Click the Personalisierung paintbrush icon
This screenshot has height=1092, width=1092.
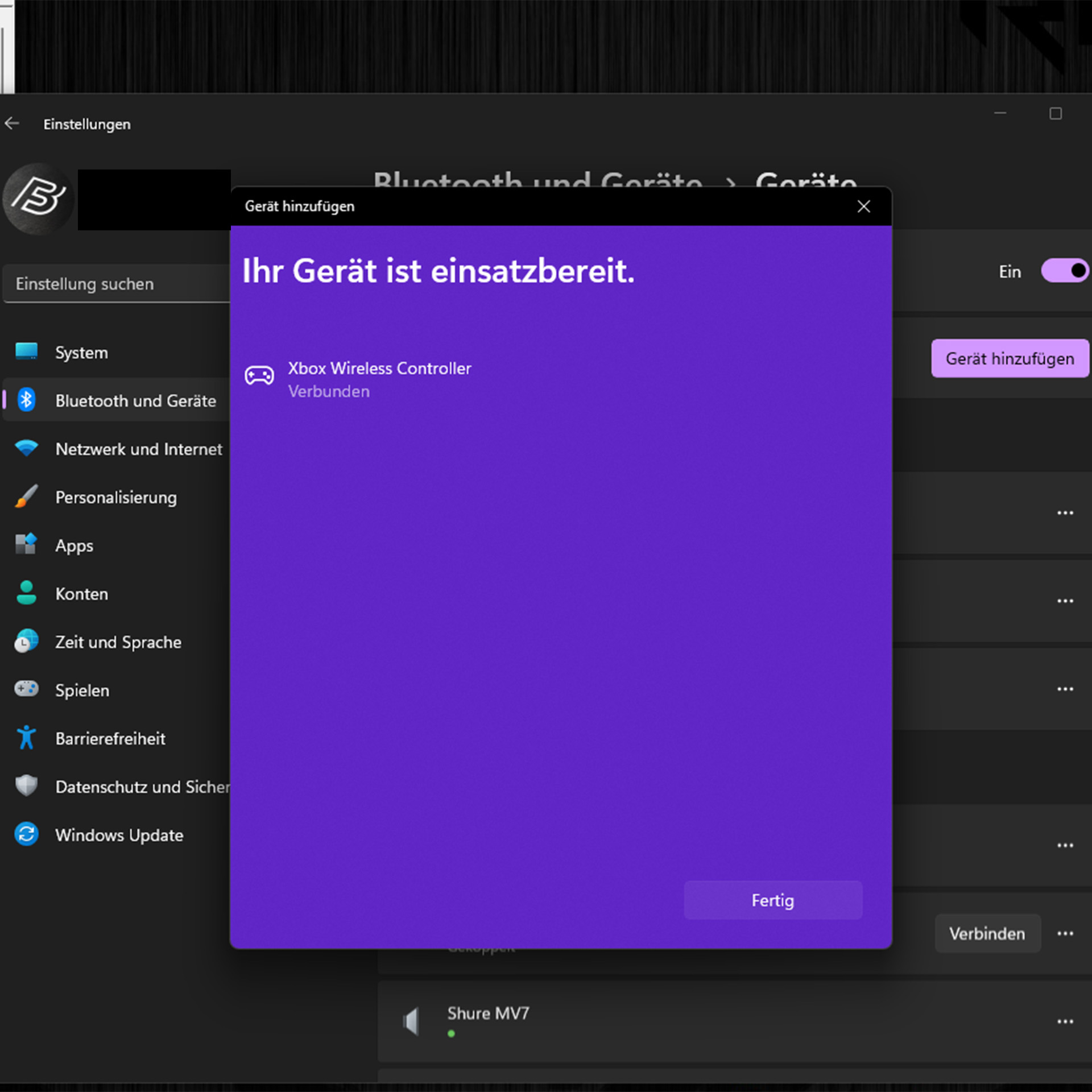26,497
